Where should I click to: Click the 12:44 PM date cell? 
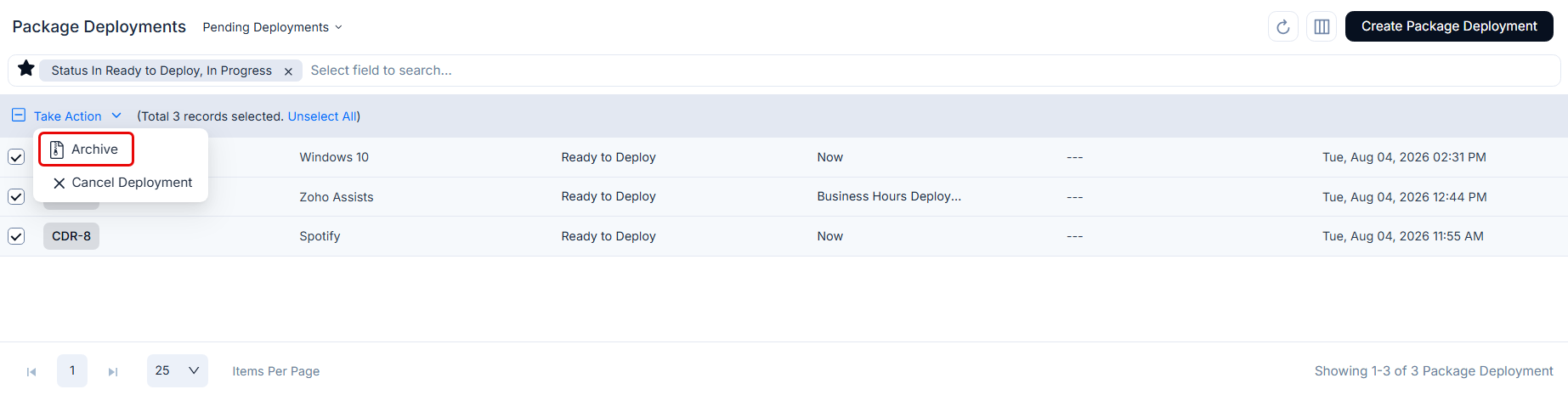[1405, 197]
